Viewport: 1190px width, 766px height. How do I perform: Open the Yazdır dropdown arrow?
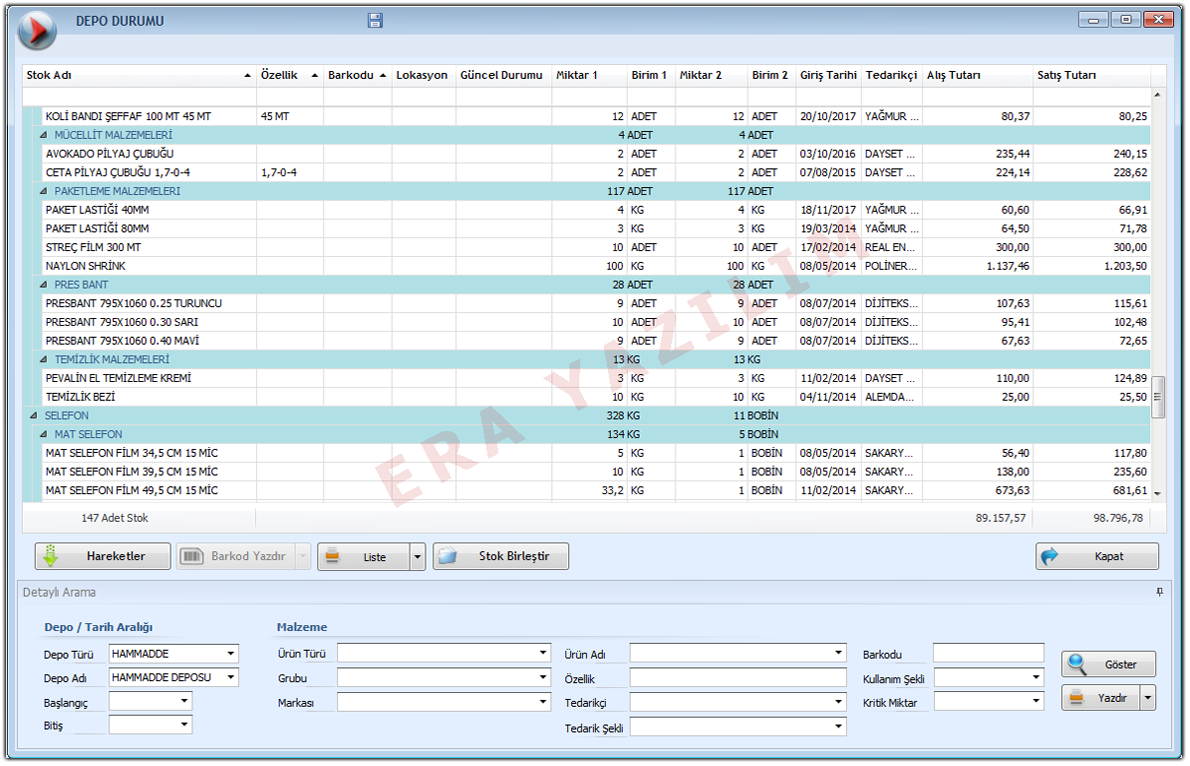[1148, 698]
